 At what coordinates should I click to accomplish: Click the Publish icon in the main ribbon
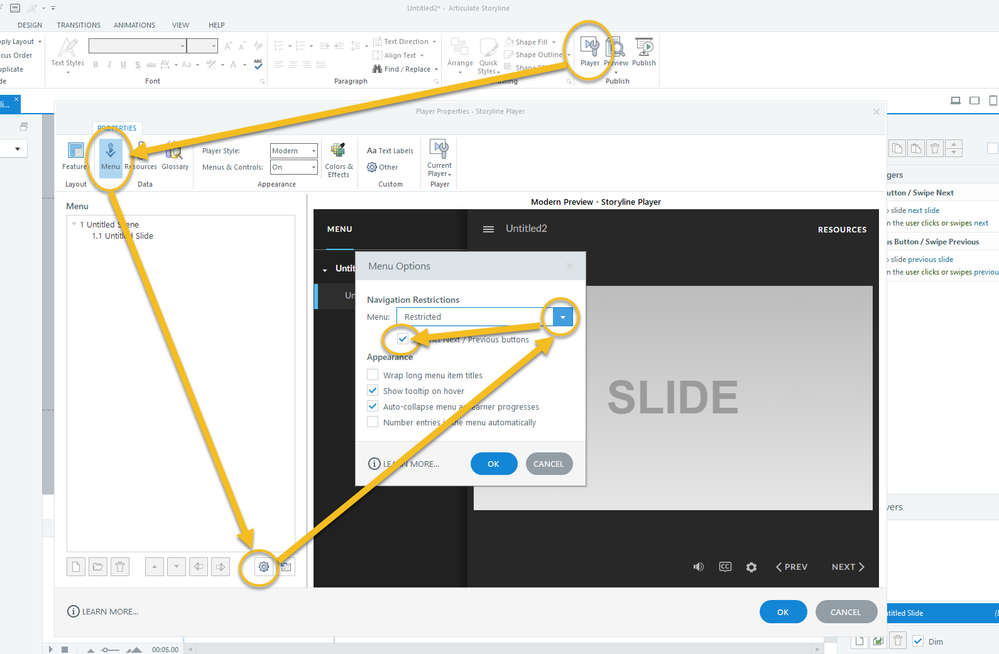(643, 52)
